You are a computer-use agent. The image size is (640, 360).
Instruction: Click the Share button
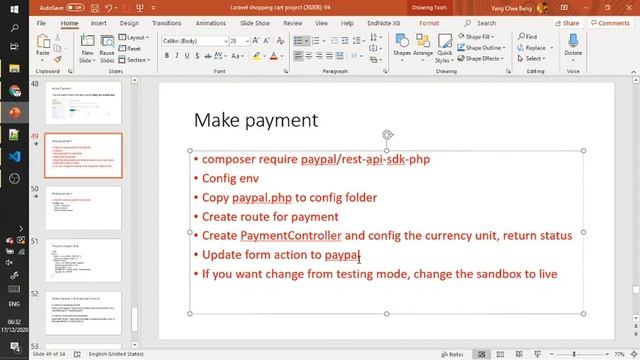pyautogui.click(x=567, y=23)
